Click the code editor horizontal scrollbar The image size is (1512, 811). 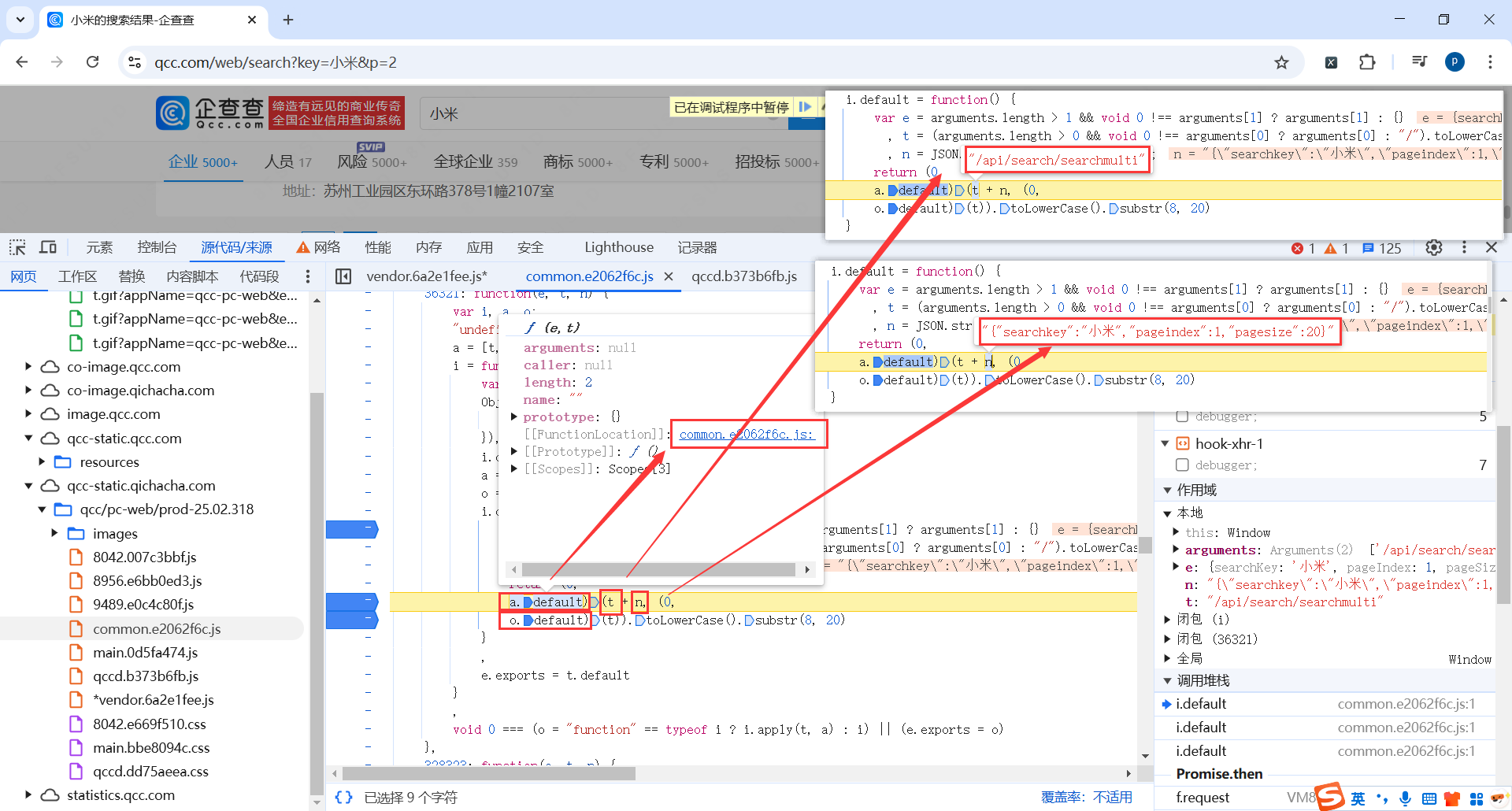[489, 773]
